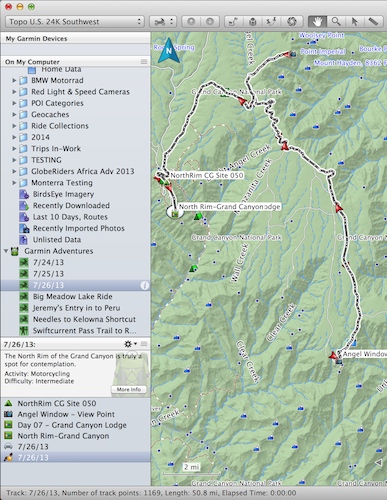Click the info icon on 7/26/13 adventure
Image resolution: width=387 pixels, height=500 pixels.
point(144,286)
